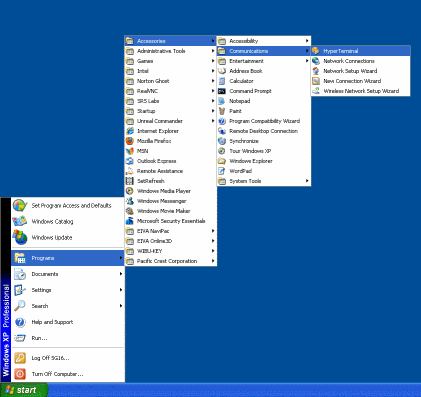Expand the Documents submenu arrow

coord(121,274)
